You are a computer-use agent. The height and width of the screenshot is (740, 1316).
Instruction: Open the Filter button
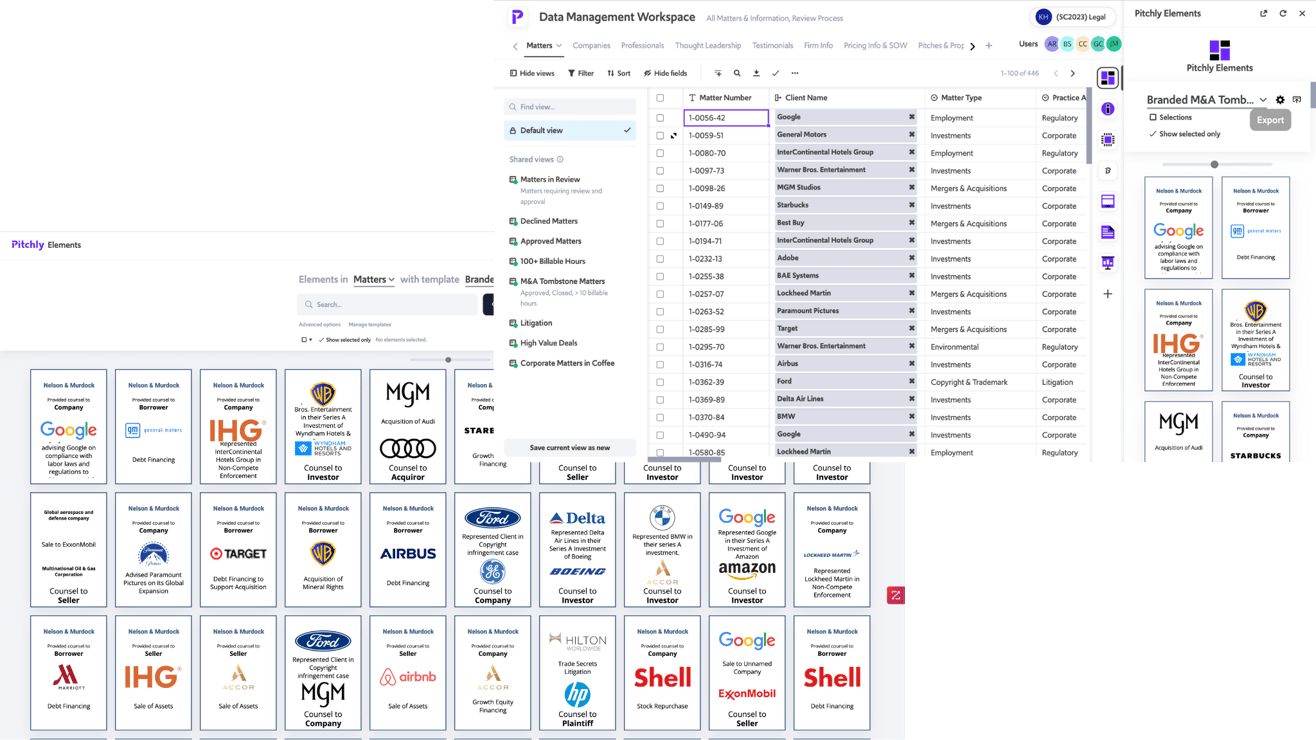point(581,73)
